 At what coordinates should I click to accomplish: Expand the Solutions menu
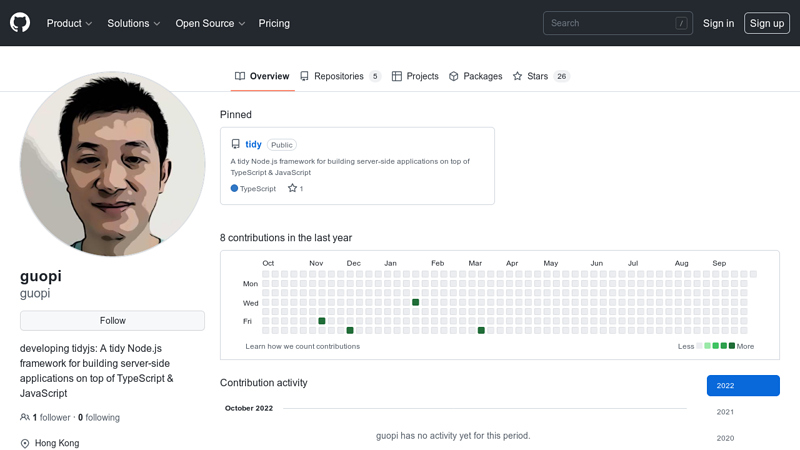pyautogui.click(x=134, y=23)
